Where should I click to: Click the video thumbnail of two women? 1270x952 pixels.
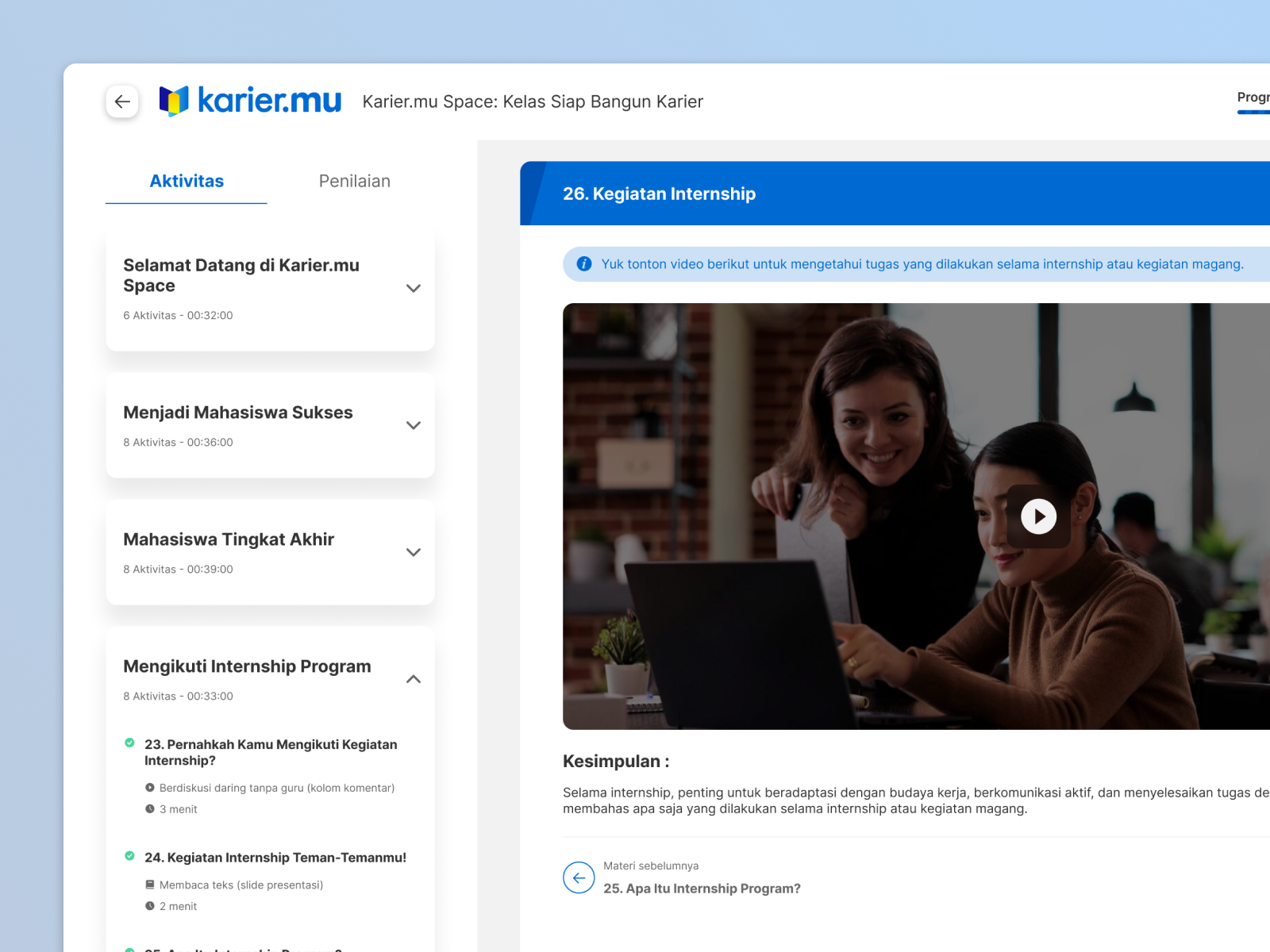tap(916, 516)
